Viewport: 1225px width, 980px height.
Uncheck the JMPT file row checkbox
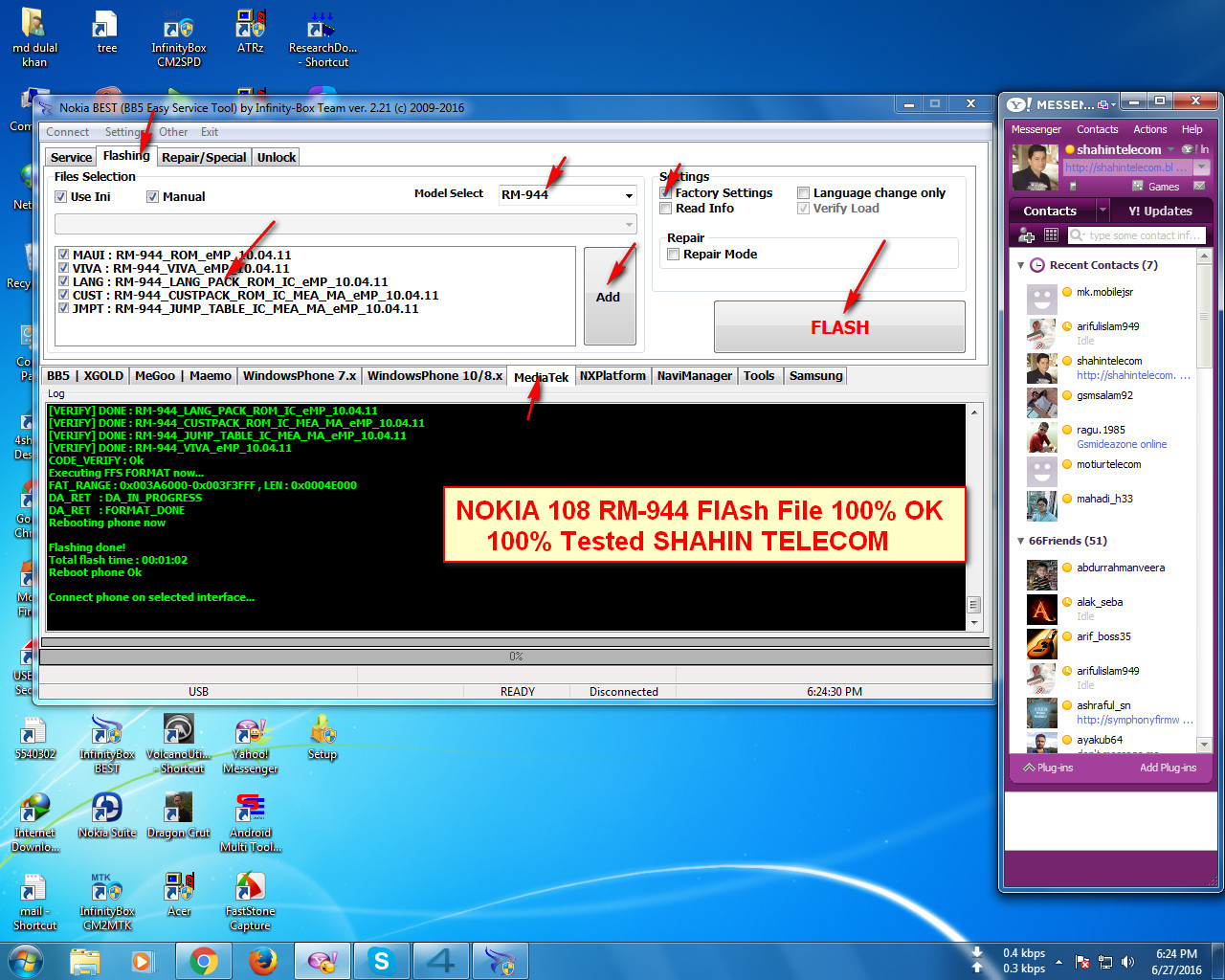tap(63, 308)
